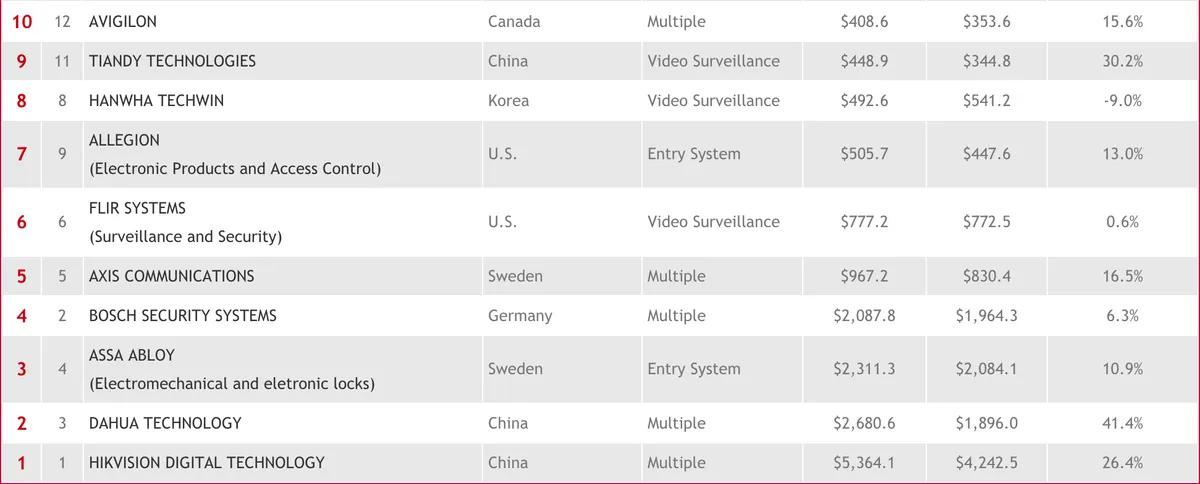Image resolution: width=1200 pixels, height=484 pixels.
Task: Select Hikvision's $5,364.1 revenue value
Action: (x=864, y=463)
